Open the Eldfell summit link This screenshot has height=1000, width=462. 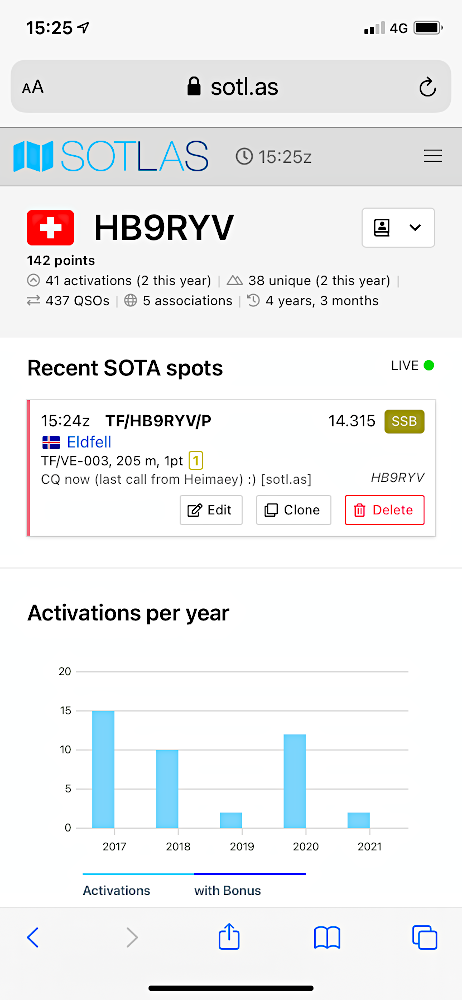point(88,441)
